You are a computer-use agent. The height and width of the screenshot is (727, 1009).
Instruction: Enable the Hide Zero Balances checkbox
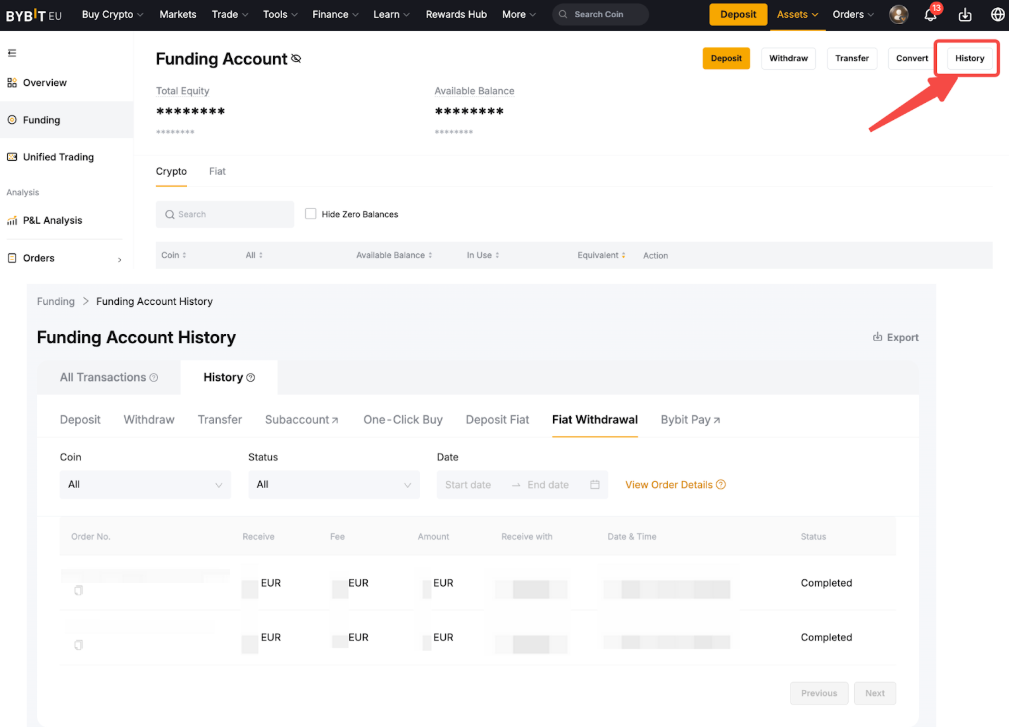(311, 214)
